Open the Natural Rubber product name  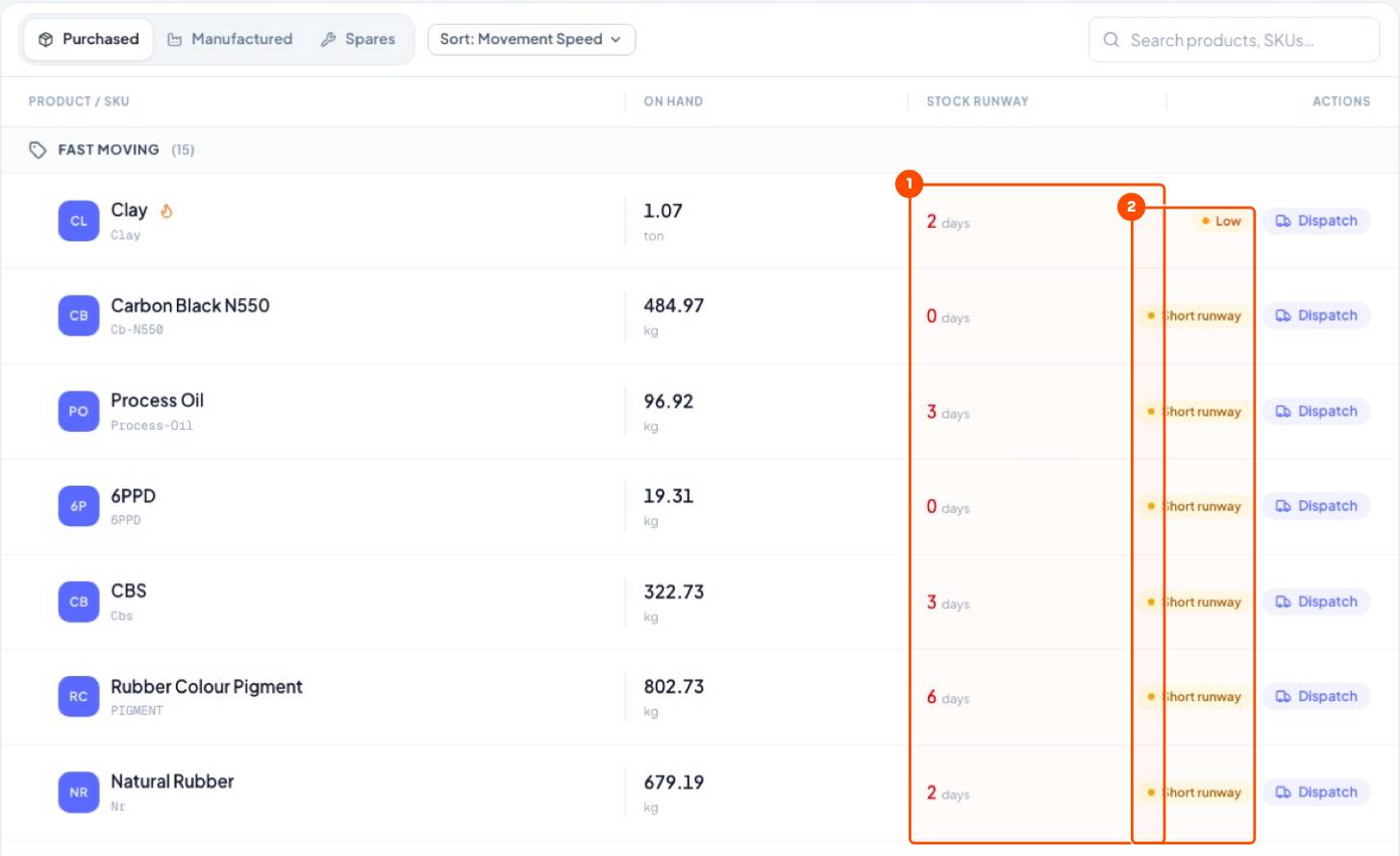[172, 781]
